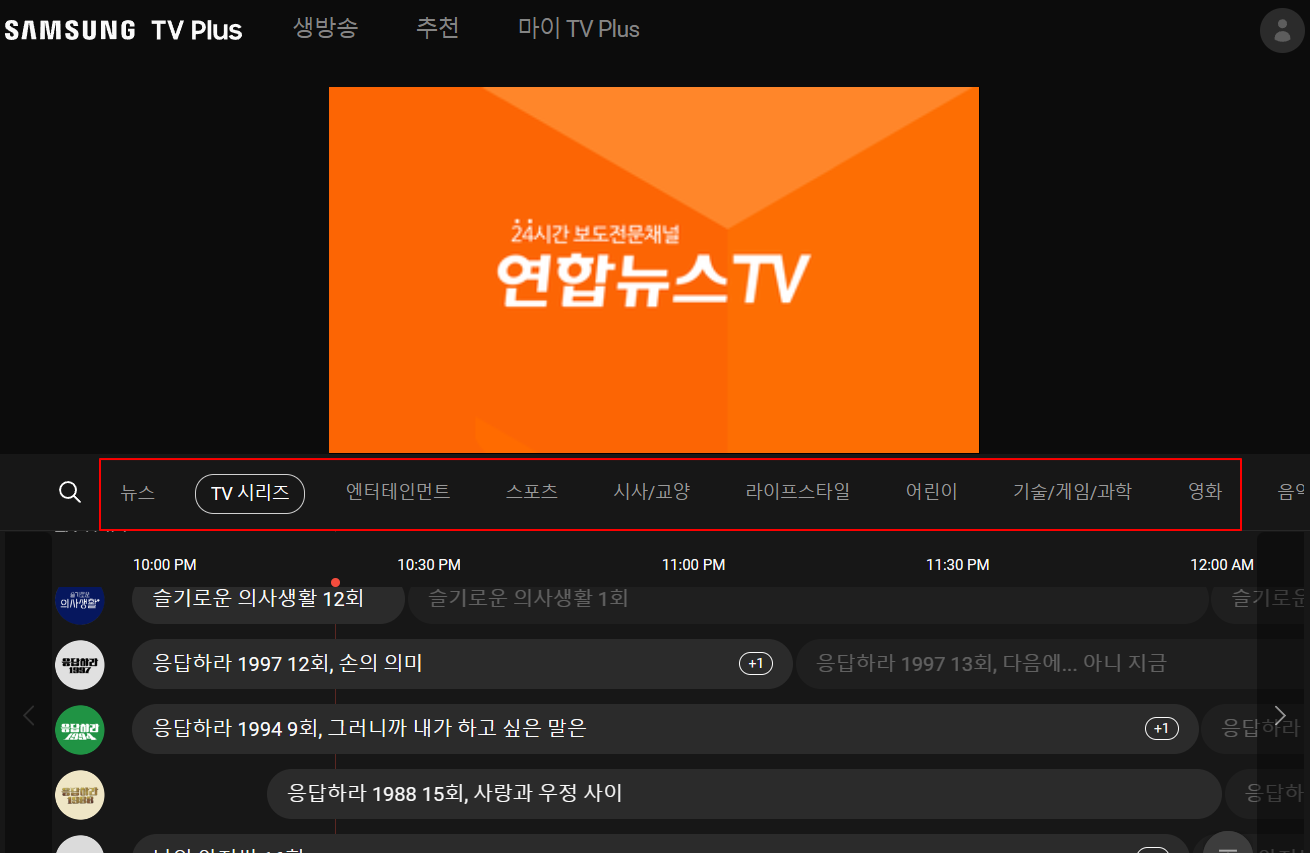The width and height of the screenshot is (1310, 853).
Task: Select the 뉴스 category
Action: tap(138, 492)
